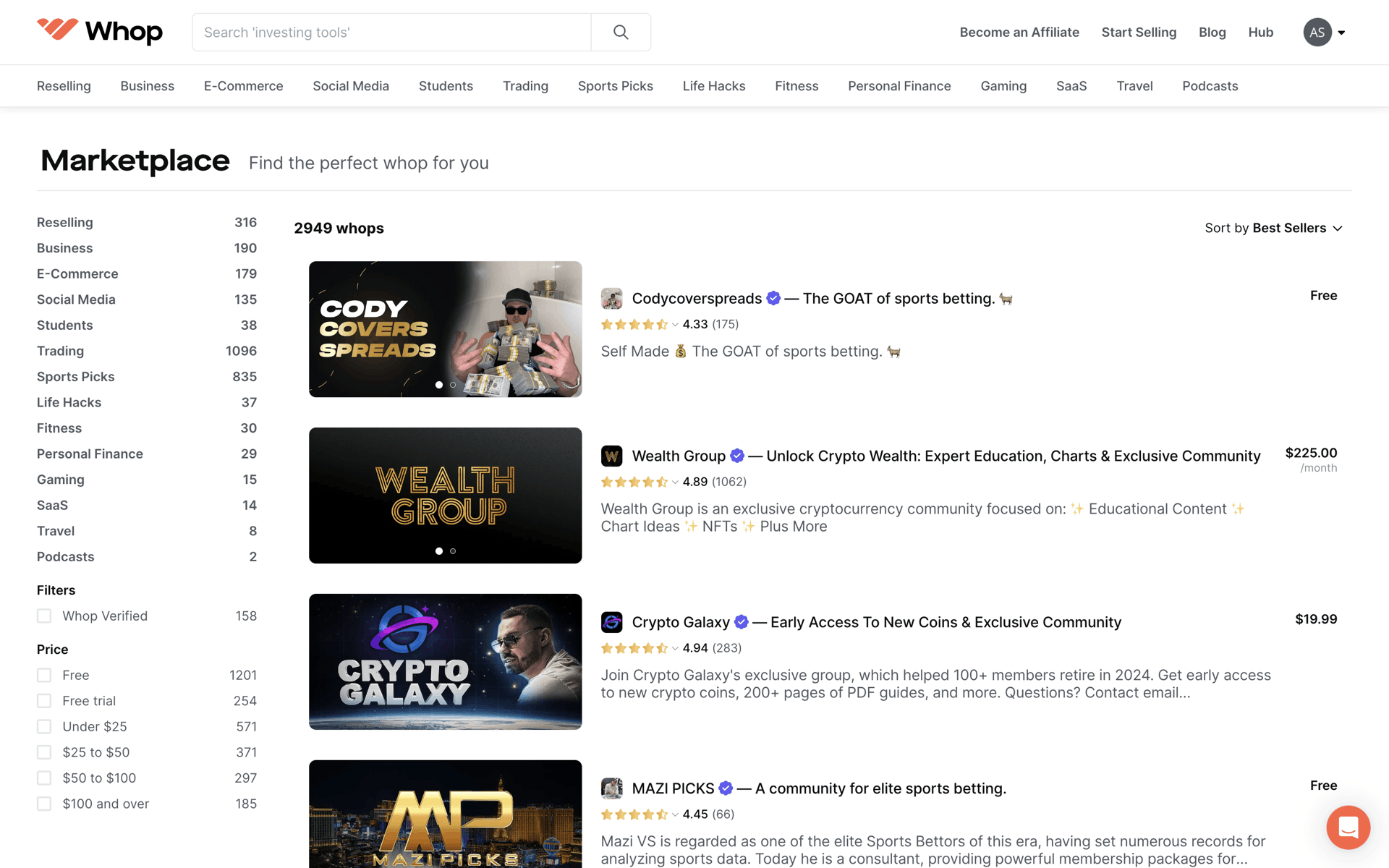Expand rating breakdown chevron for MAZI PICKS
This screenshot has height=868, width=1389.
tap(675, 815)
